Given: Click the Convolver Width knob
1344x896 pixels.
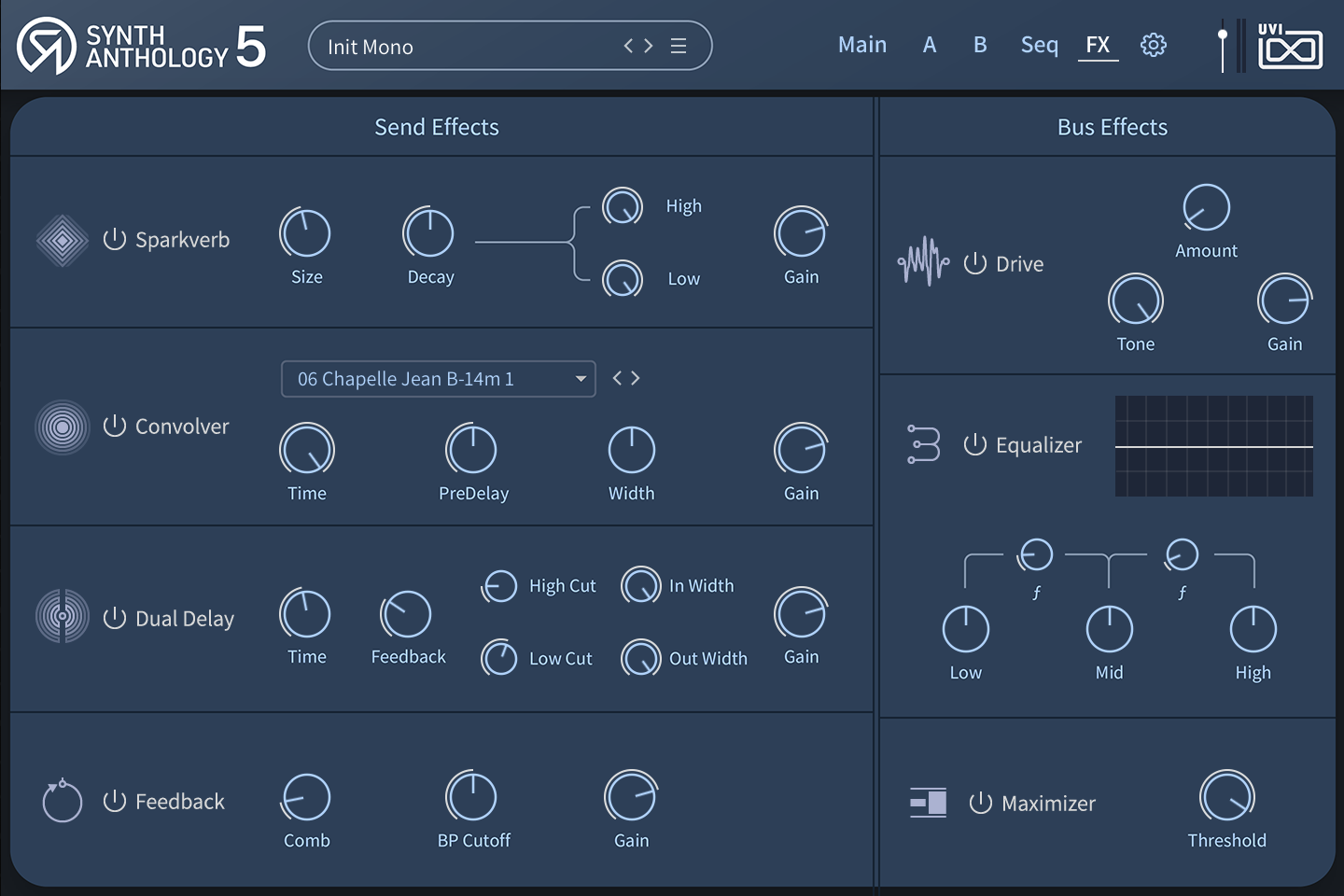Looking at the screenshot, I should click(x=632, y=449).
